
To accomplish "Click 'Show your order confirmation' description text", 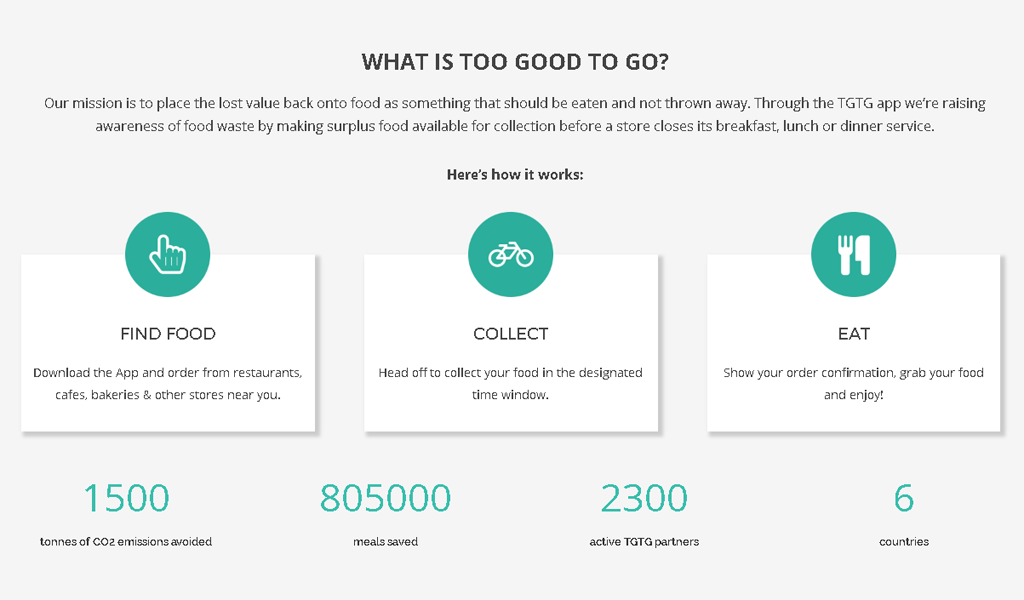I will click(x=854, y=383).
